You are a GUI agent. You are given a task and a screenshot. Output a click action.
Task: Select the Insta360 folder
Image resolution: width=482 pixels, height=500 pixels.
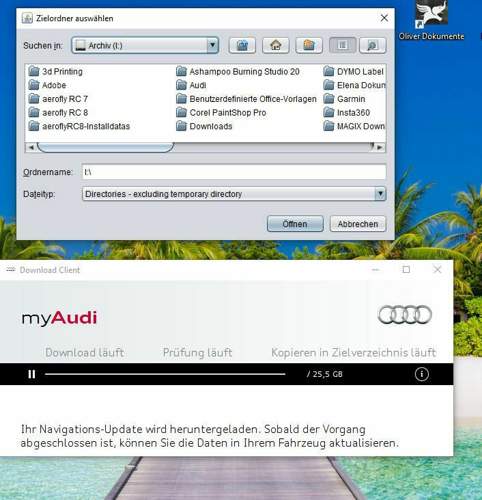347,112
